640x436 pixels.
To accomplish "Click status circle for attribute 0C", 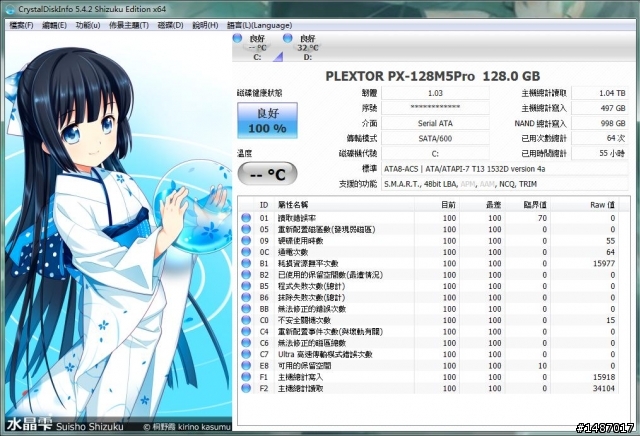I will (x=246, y=252).
